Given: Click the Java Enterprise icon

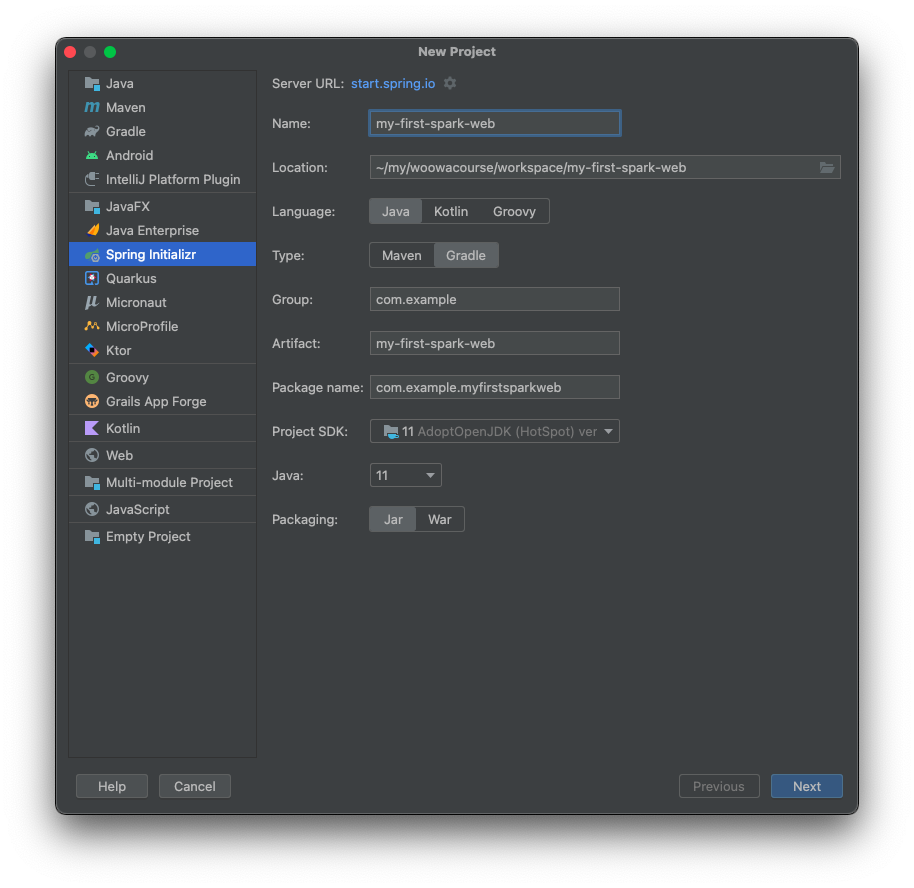Looking at the screenshot, I should 92,230.
